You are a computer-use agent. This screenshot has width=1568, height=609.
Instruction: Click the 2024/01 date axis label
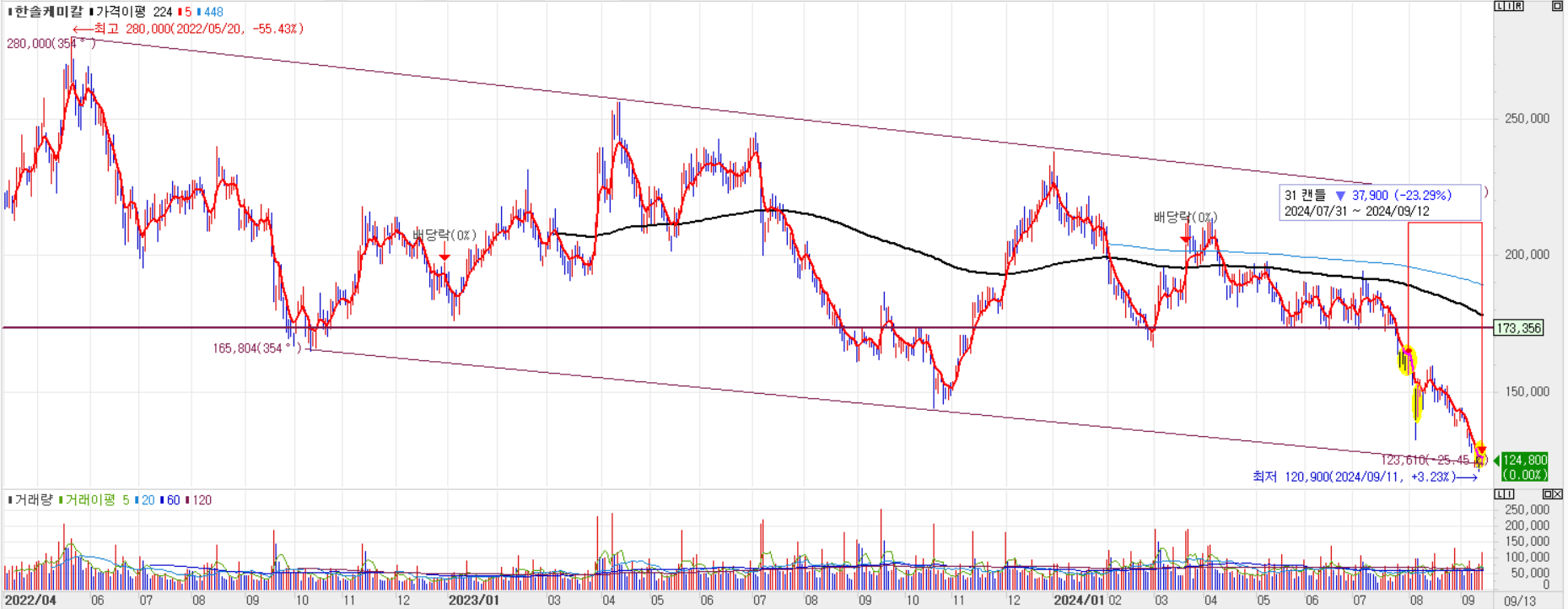coord(1080,601)
